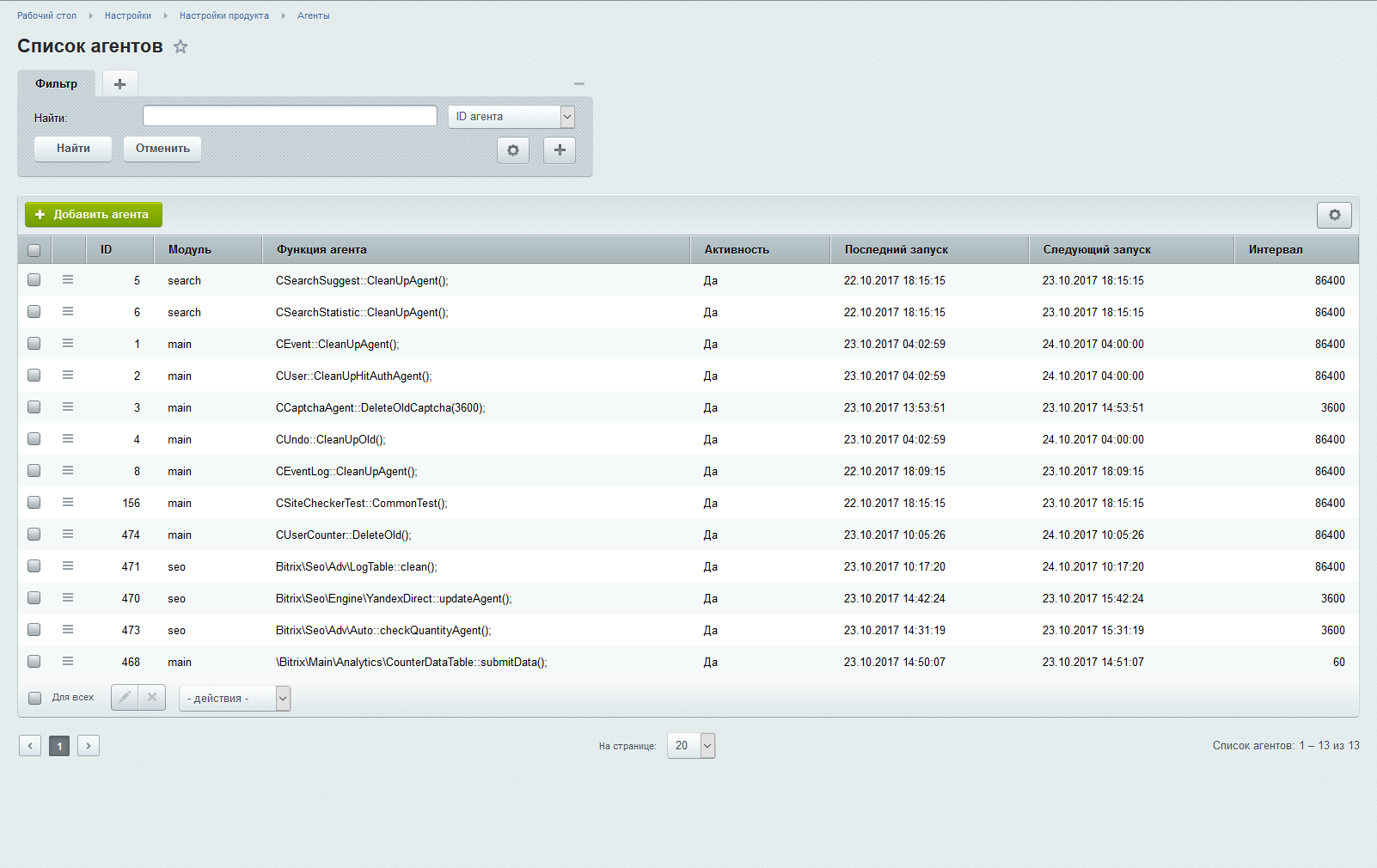1377x868 pixels.
Task: Add page to favorites with star icon
Action: [x=180, y=46]
